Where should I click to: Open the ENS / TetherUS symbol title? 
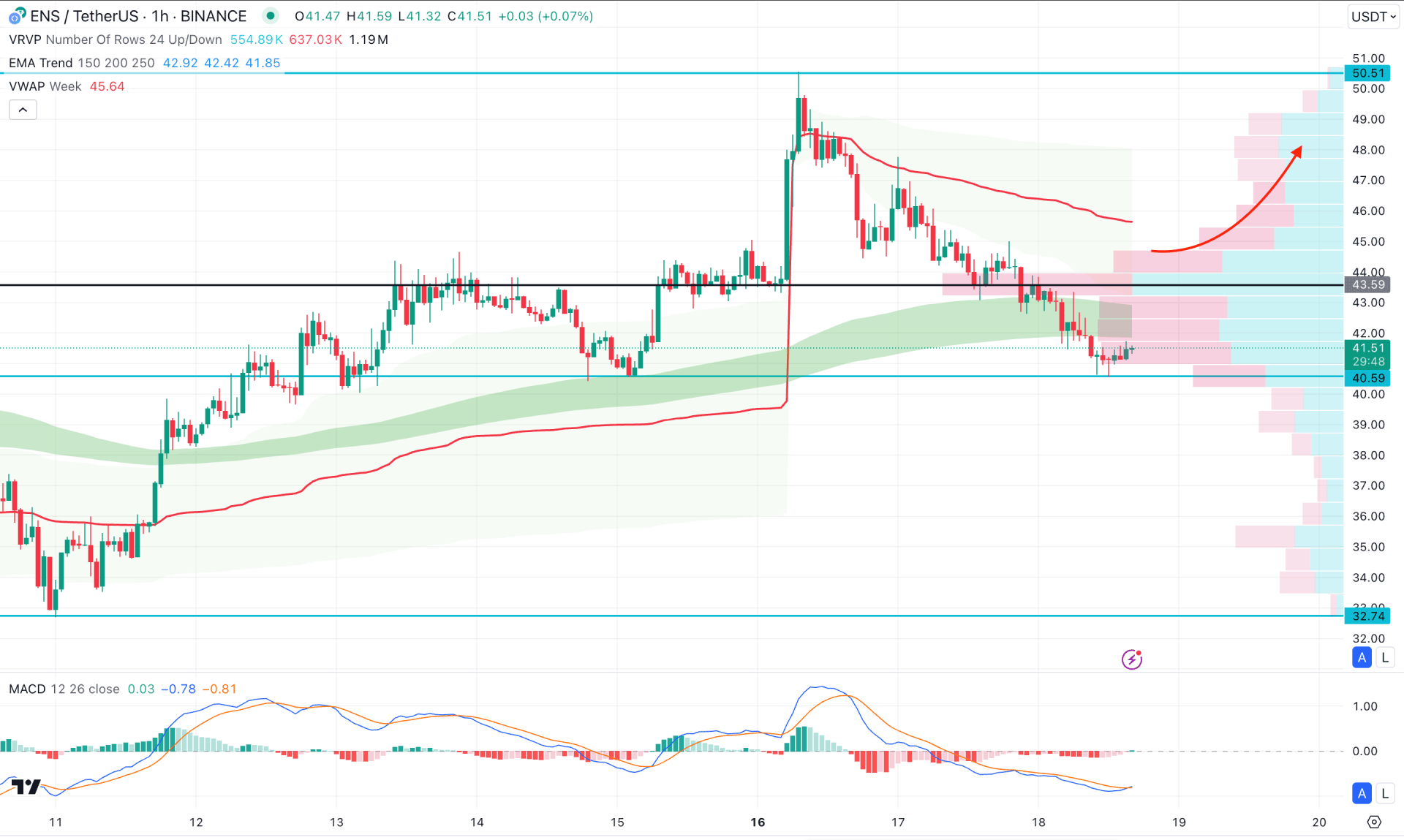138,15
